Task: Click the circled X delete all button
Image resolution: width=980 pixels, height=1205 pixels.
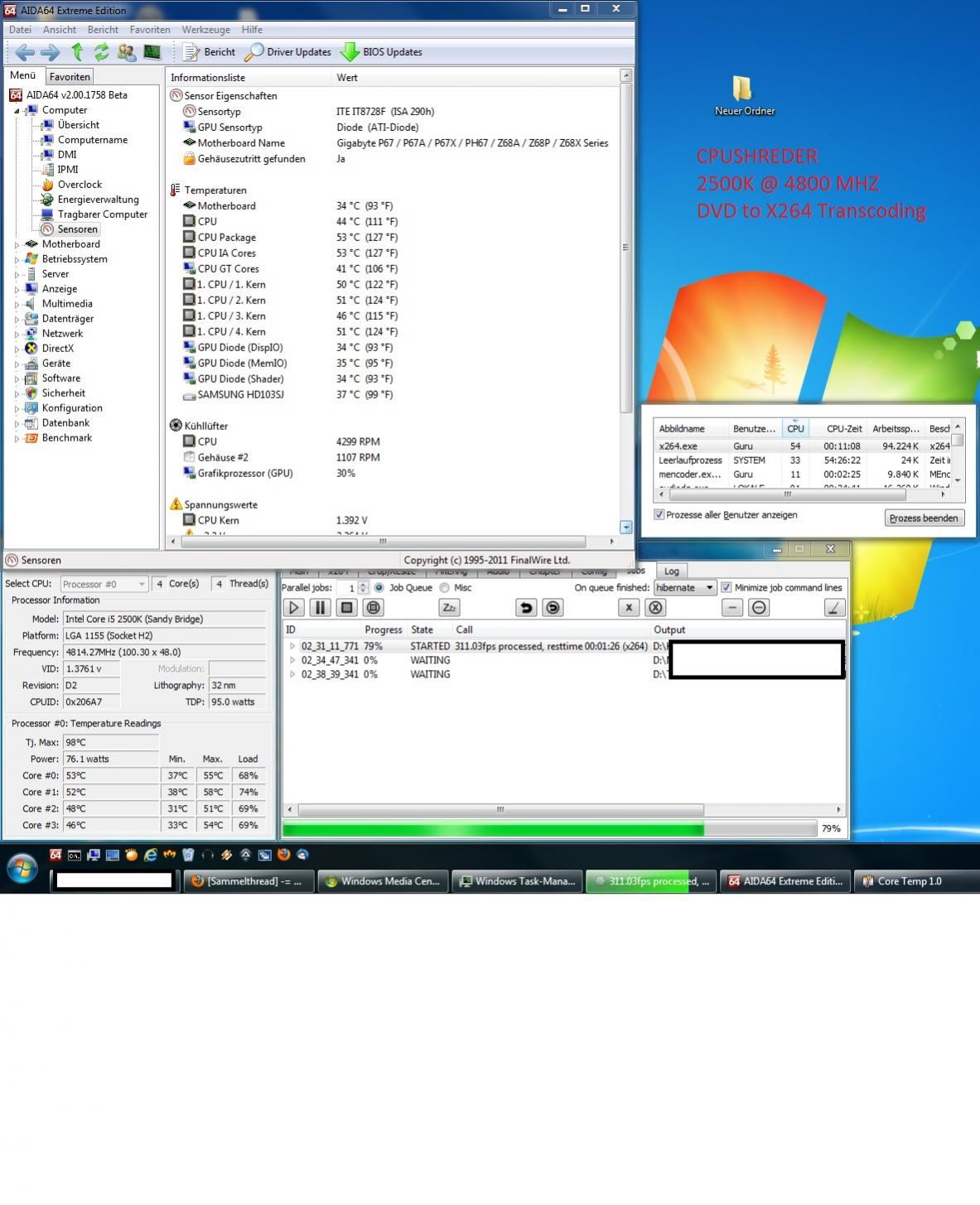Action: point(655,608)
